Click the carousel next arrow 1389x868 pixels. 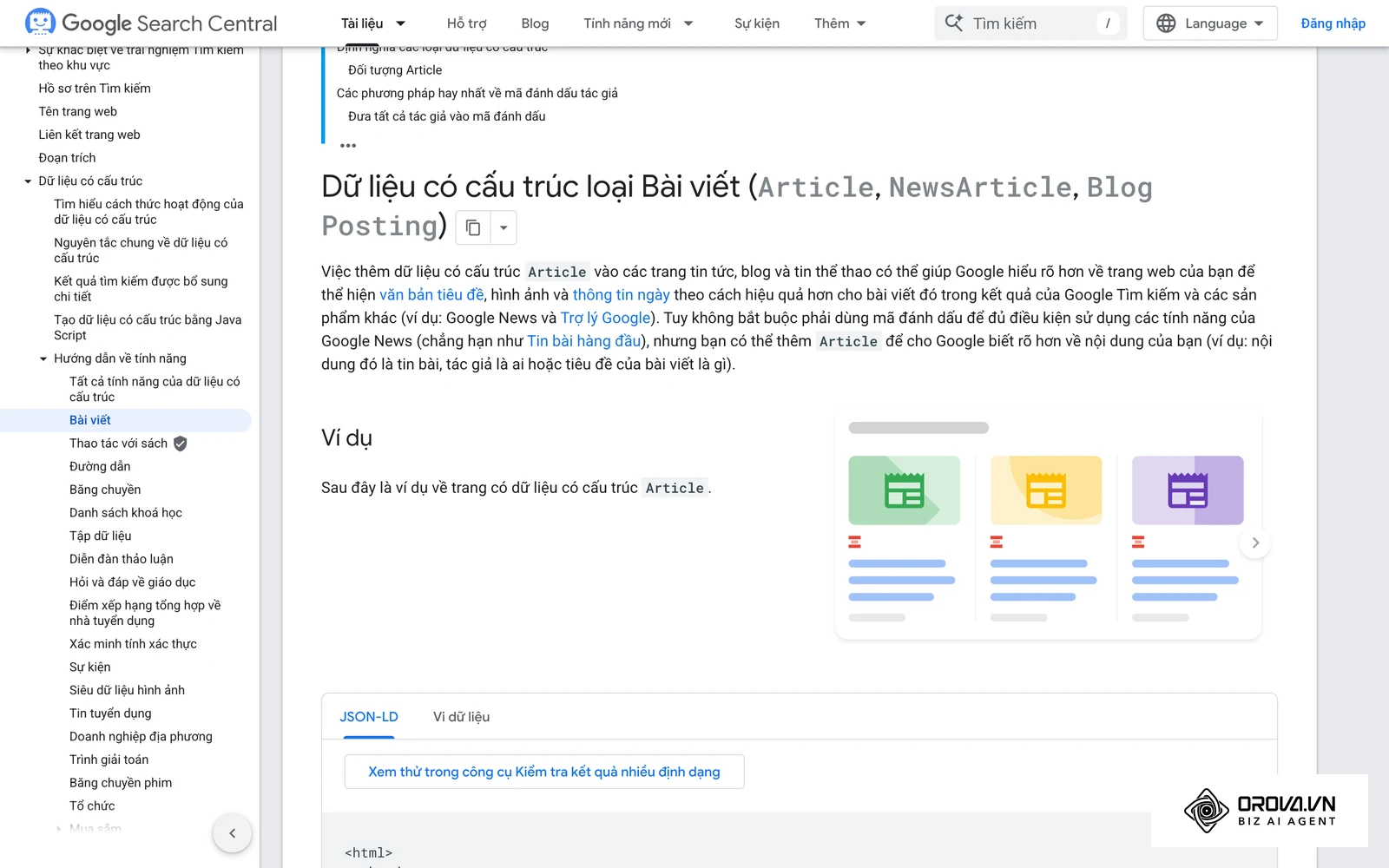1255,542
